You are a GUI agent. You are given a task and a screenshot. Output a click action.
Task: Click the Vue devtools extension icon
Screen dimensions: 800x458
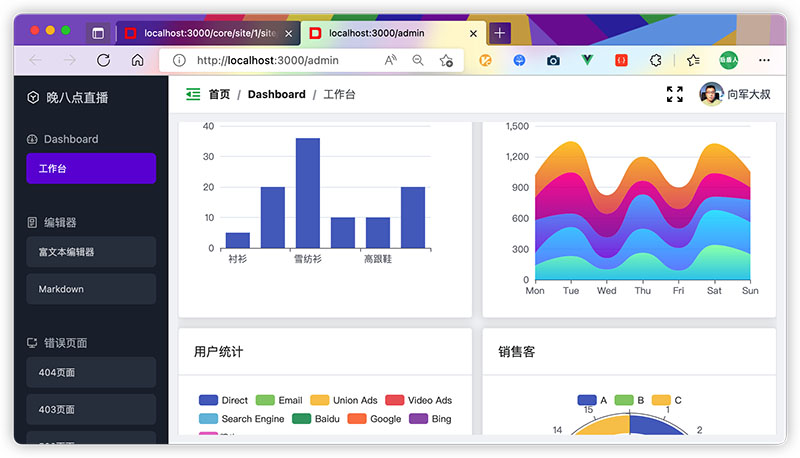click(587, 60)
